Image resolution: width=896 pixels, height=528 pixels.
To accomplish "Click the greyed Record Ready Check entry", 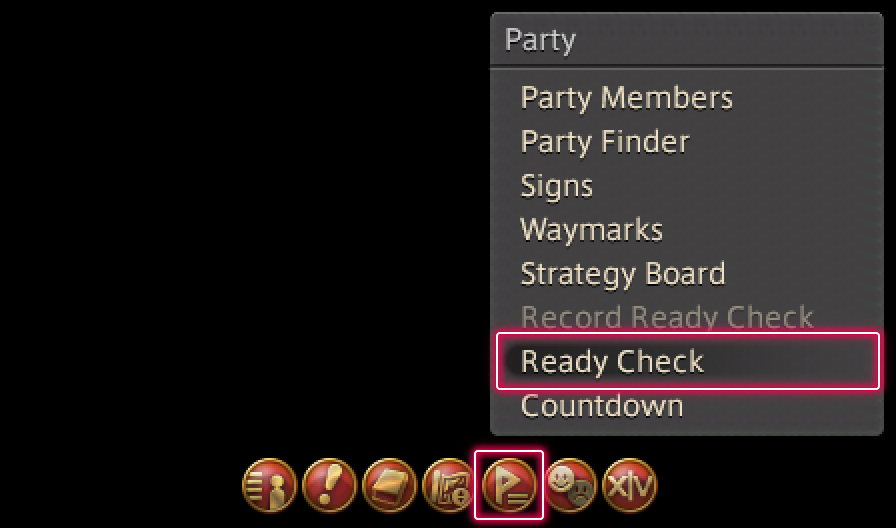I will pyautogui.click(x=667, y=317).
